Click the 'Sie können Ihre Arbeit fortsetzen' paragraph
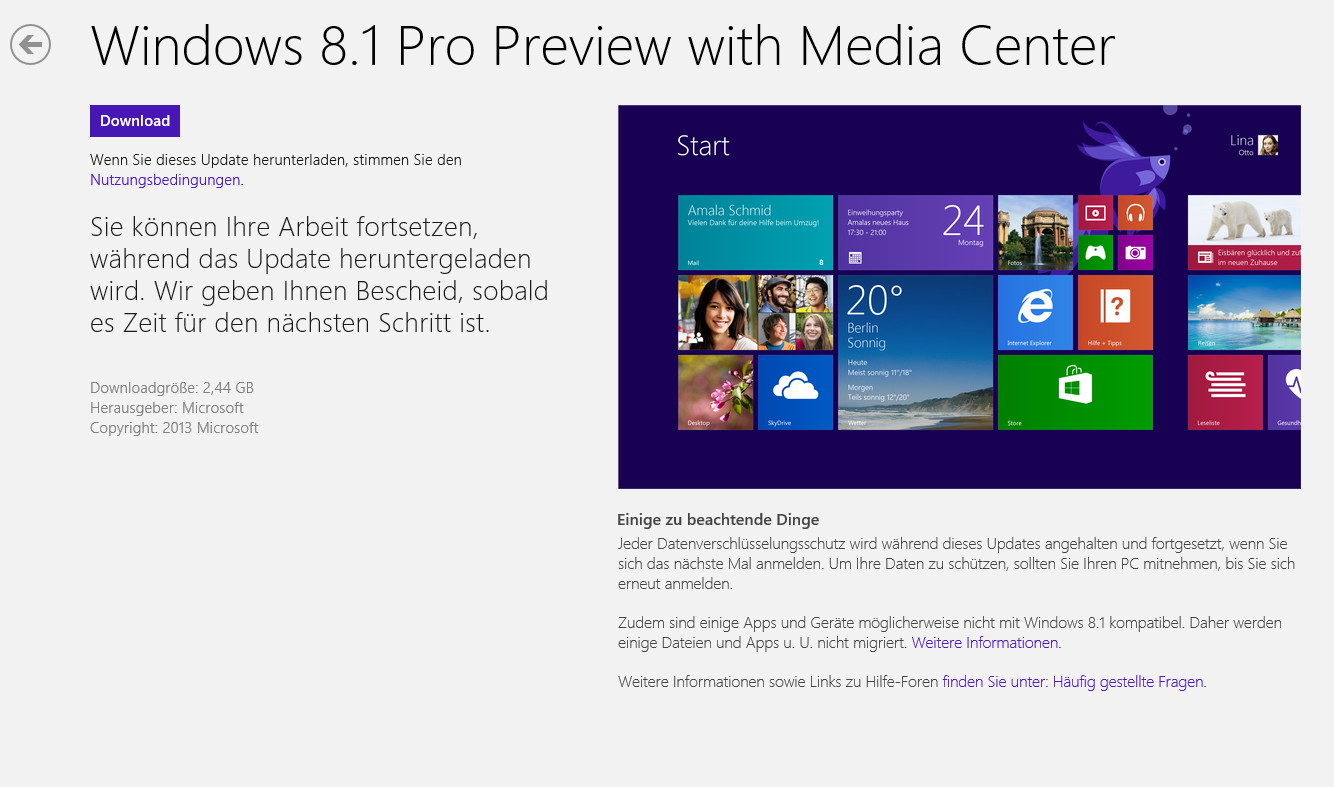 (319, 274)
